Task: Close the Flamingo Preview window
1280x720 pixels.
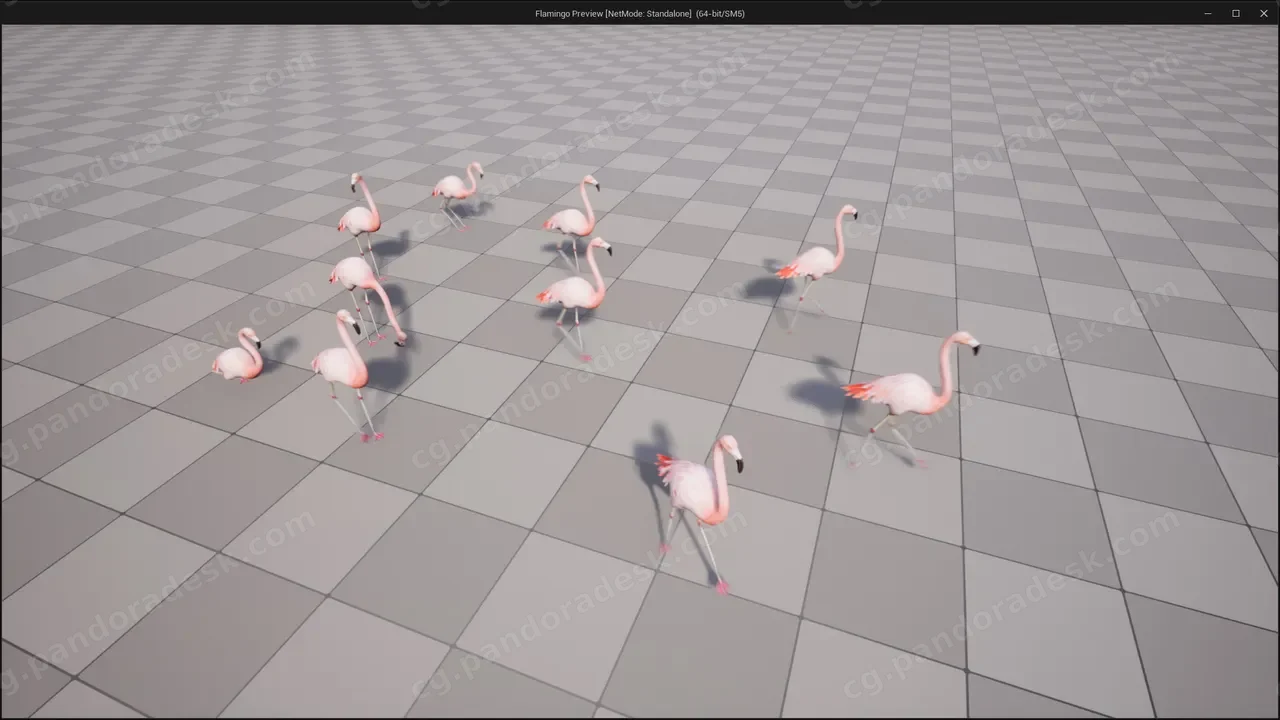Action: pos(1263,13)
